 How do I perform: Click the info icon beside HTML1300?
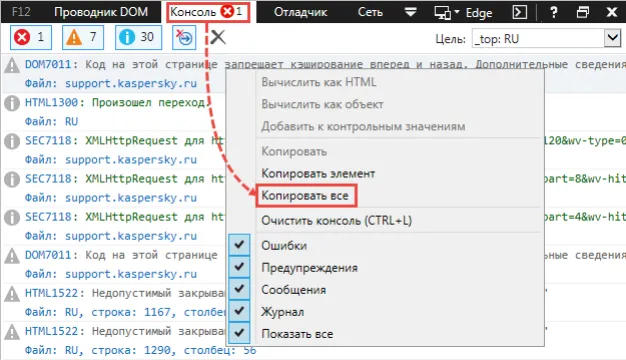tap(12, 103)
